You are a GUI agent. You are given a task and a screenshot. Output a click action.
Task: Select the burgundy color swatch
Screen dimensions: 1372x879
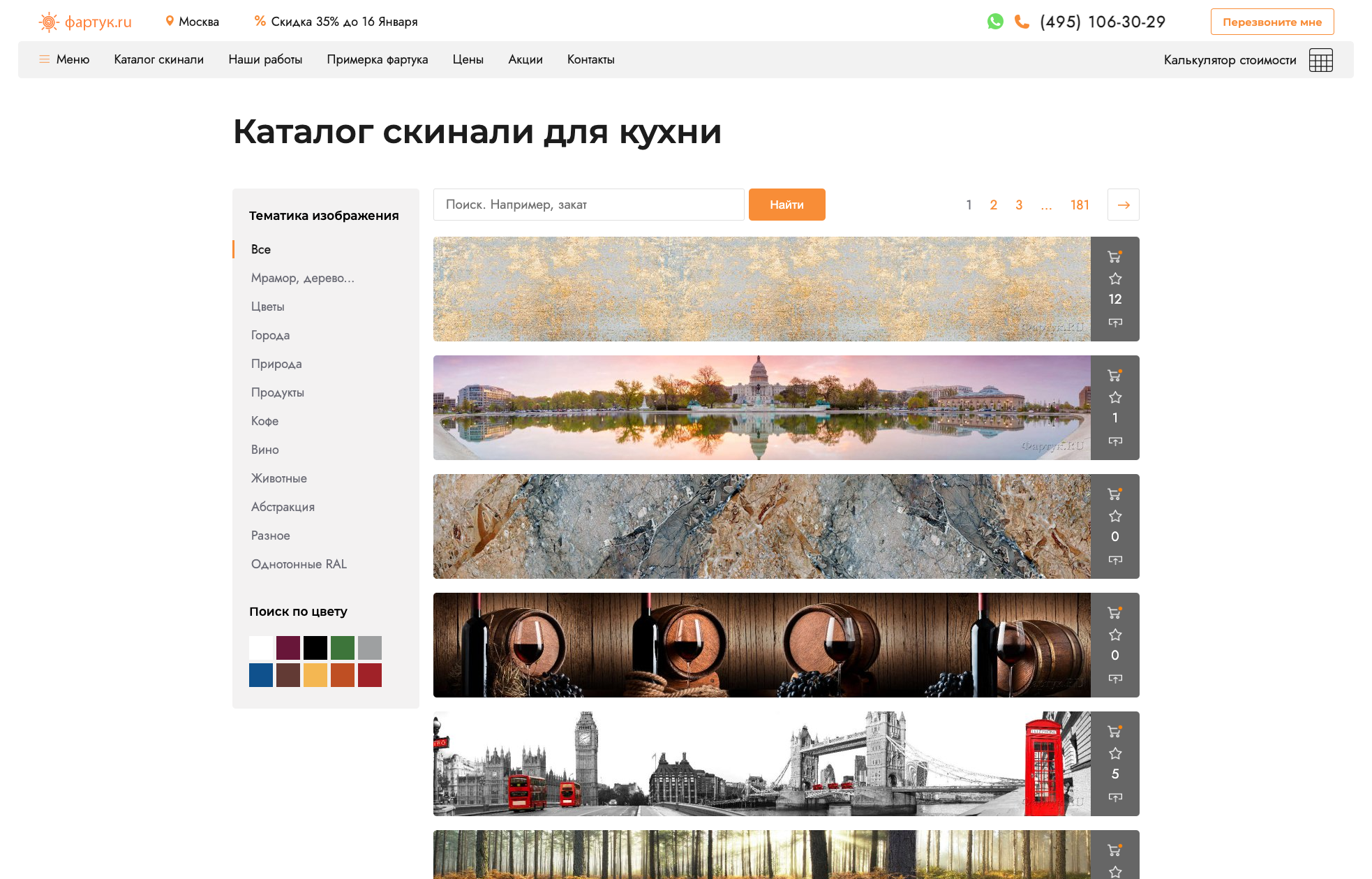coord(288,648)
